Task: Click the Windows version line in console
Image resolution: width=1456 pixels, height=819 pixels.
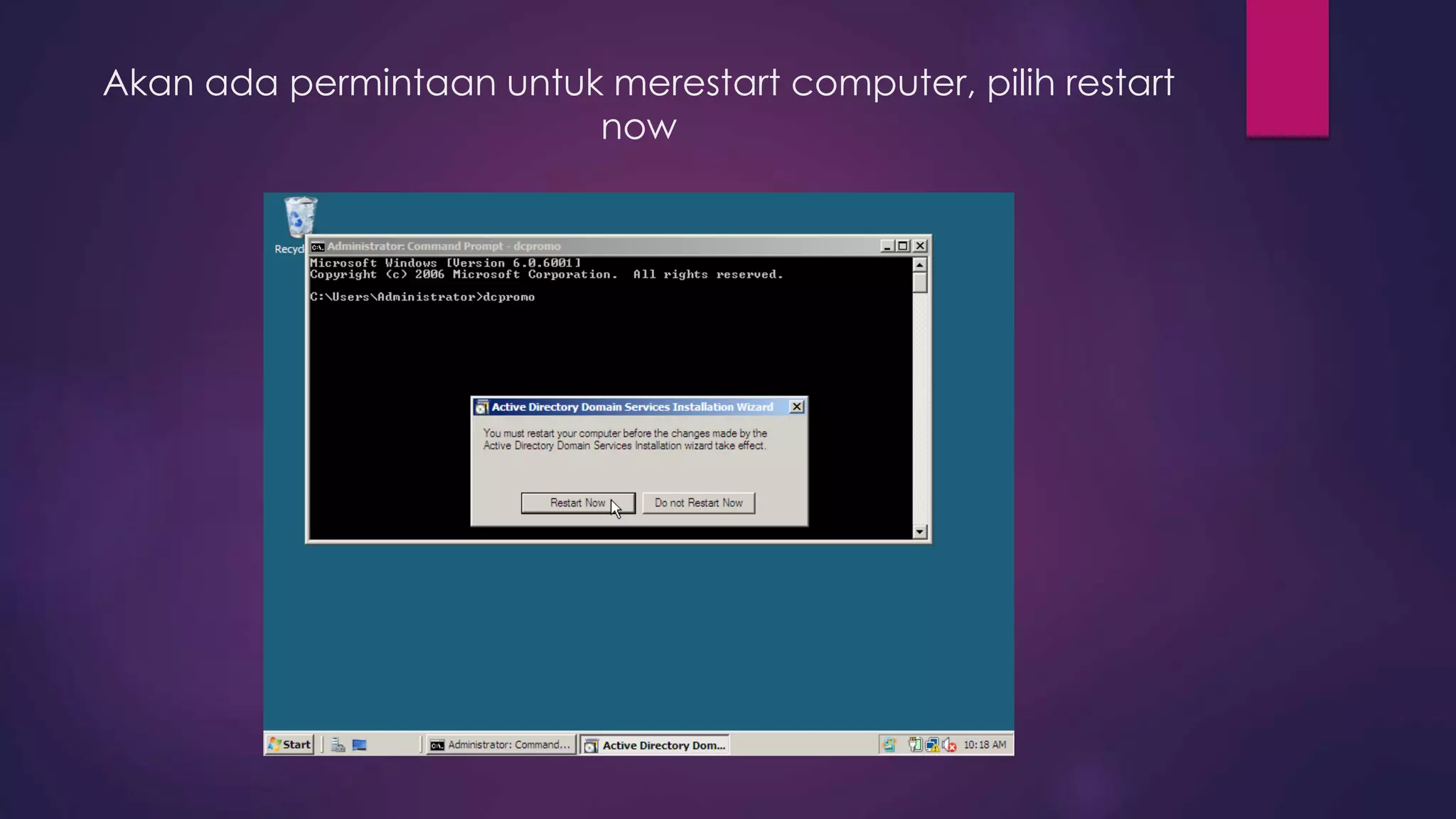Action: pos(445,263)
